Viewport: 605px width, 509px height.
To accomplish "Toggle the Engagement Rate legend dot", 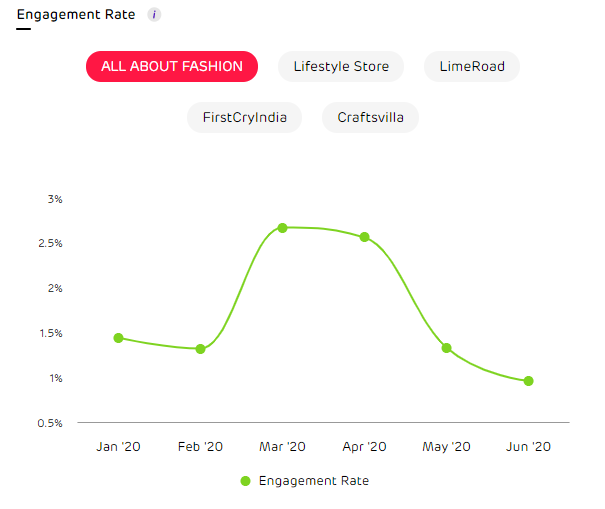I will [x=246, y=481].
